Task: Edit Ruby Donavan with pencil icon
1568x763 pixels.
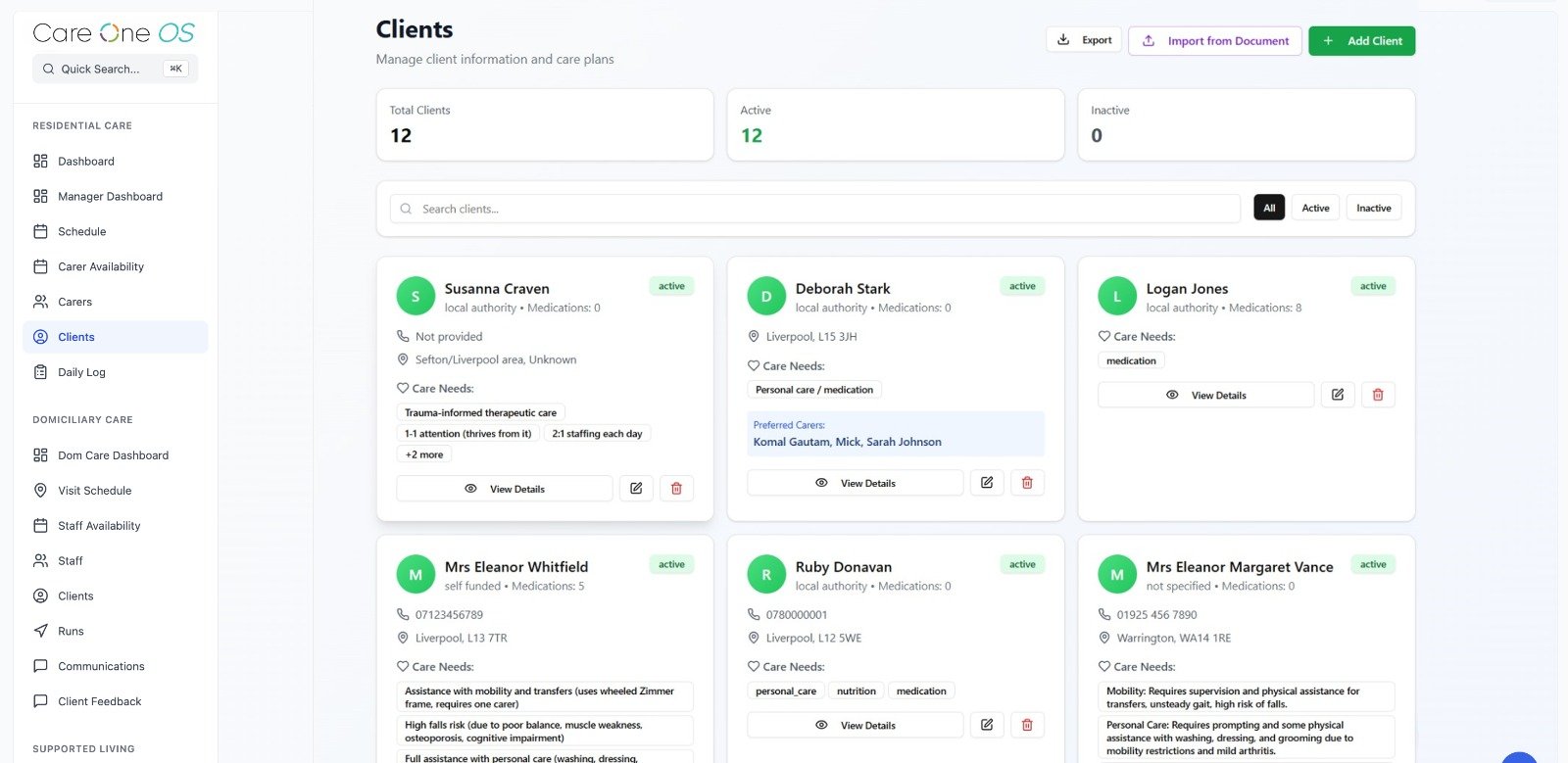Action: click(x=987, y=725)
